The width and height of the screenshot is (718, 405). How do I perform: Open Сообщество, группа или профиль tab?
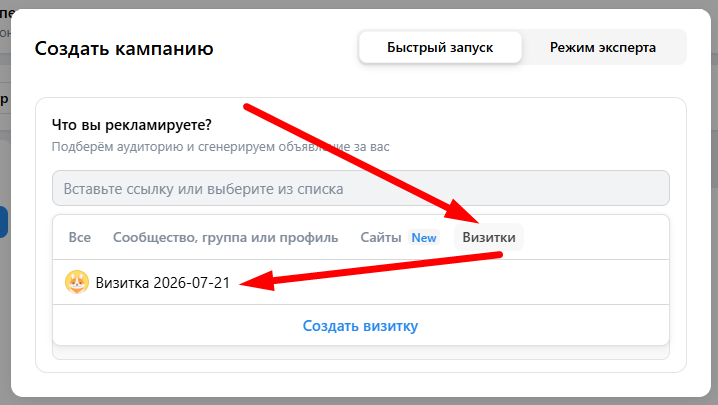tap(225, 237)
